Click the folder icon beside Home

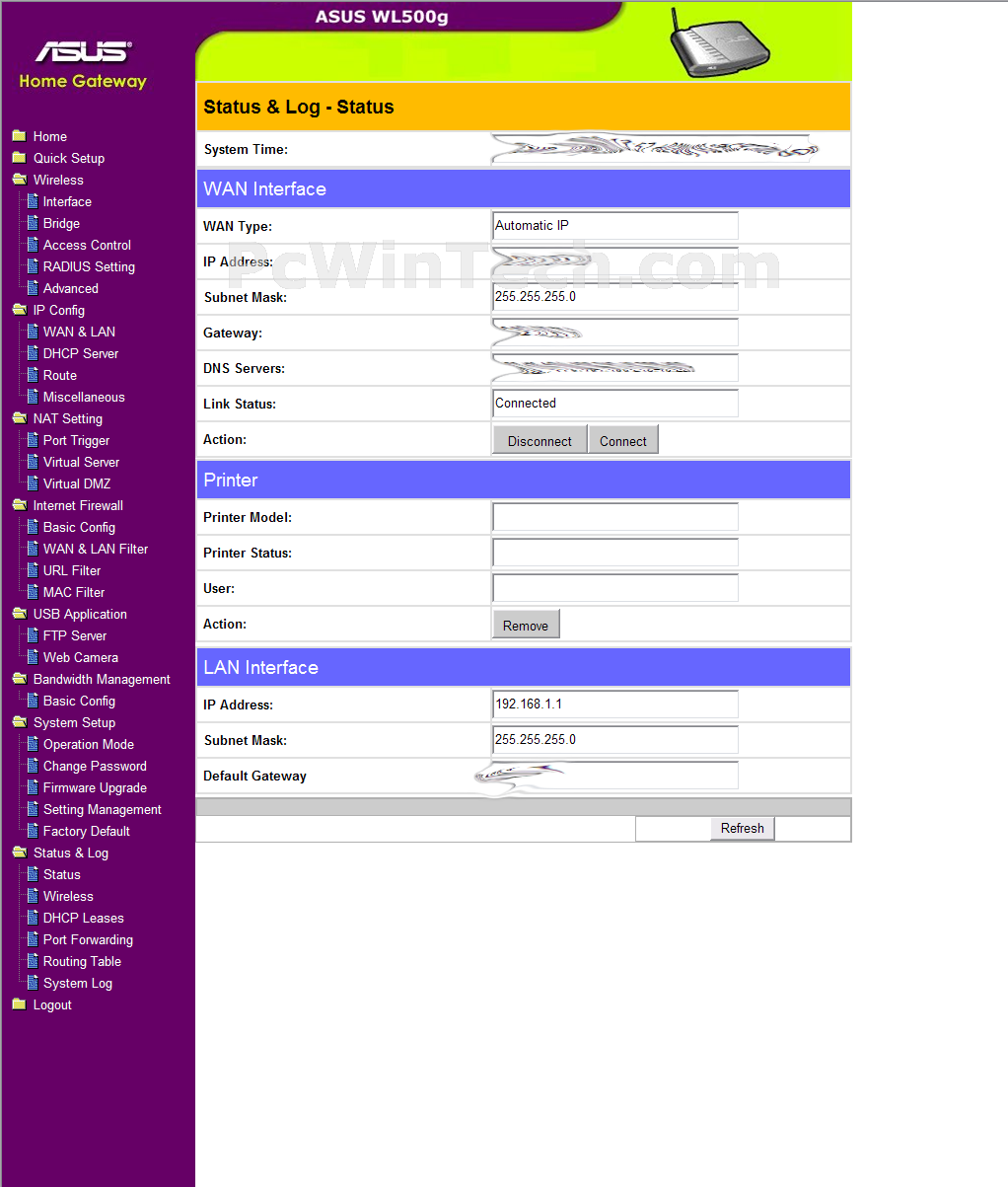pyautogui.click(x=19, y=136)
